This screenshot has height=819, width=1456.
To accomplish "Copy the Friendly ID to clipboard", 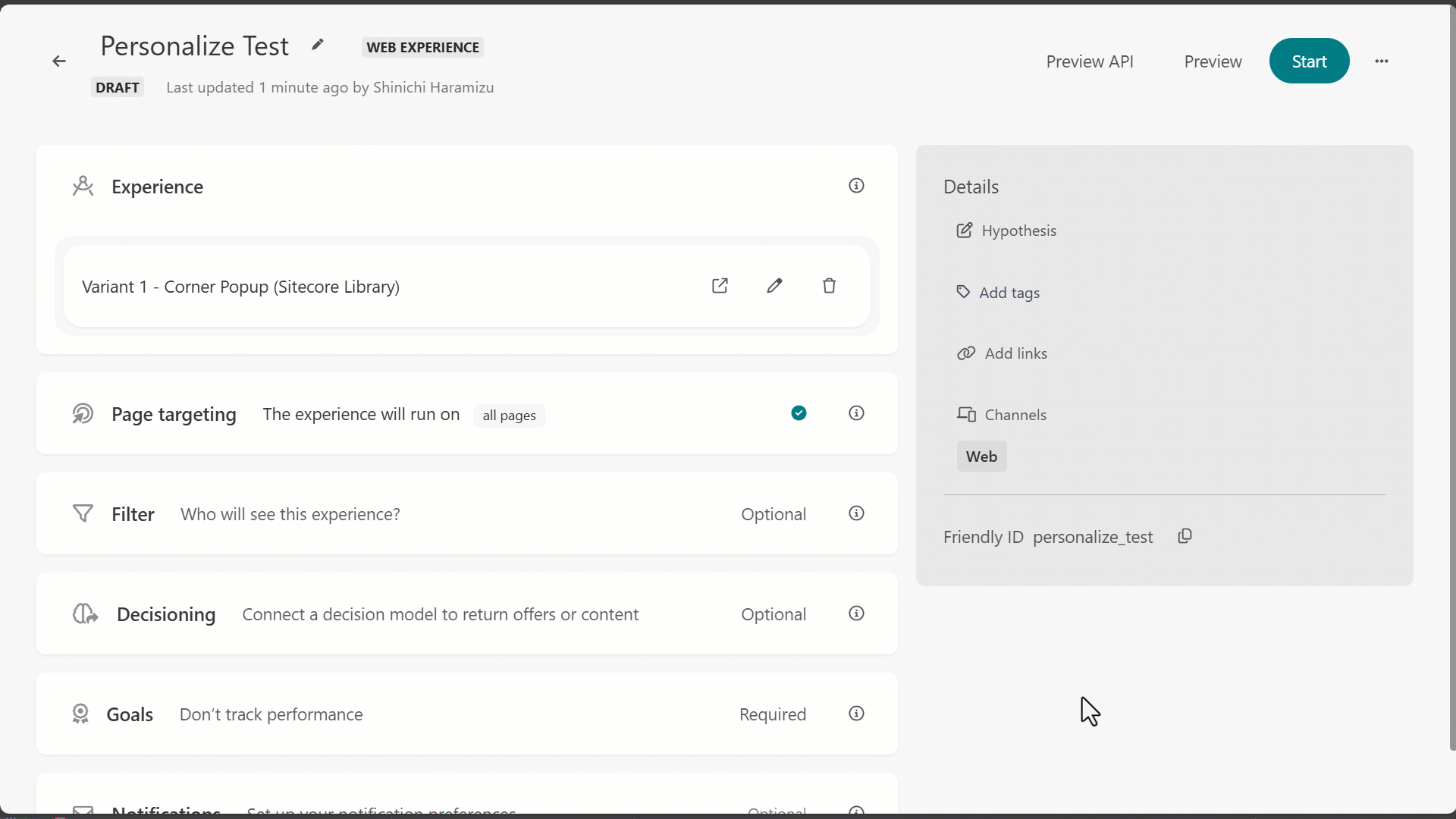I will [x=1185, y=537].
